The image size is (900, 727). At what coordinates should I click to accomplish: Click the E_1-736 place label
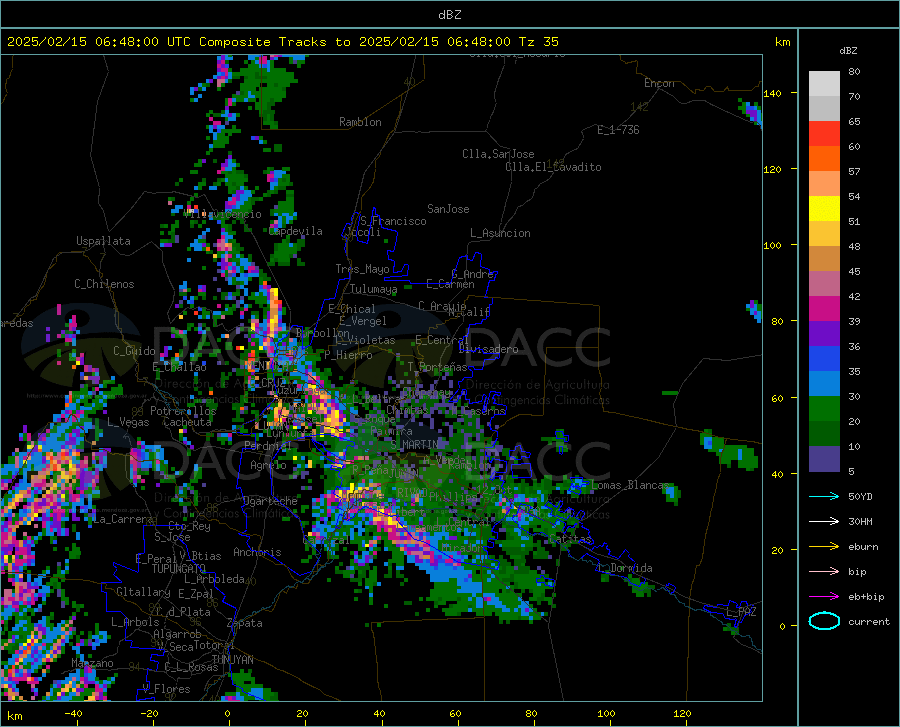[618, 130]
